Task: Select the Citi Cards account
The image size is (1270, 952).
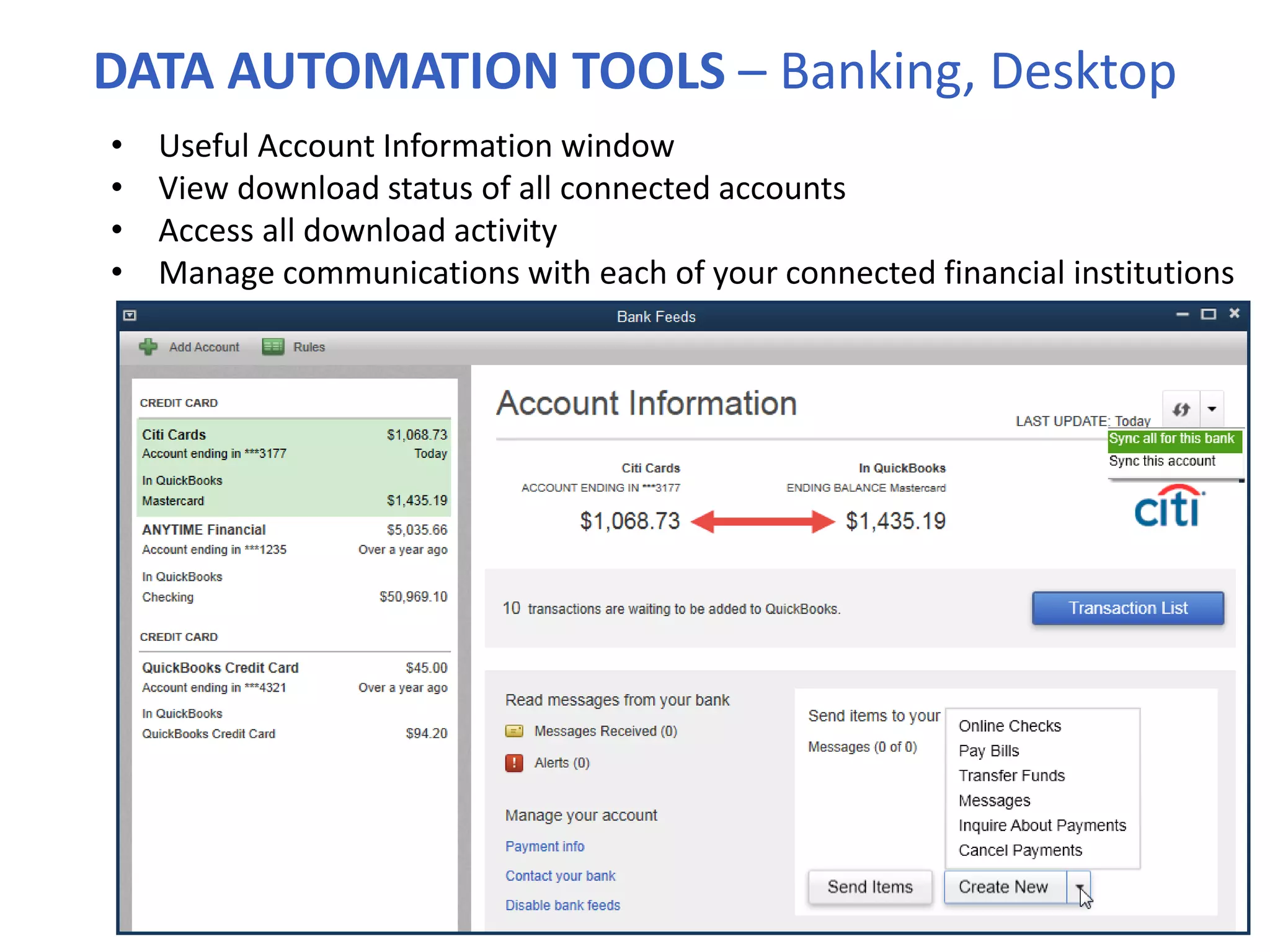Action: [294, 468]
